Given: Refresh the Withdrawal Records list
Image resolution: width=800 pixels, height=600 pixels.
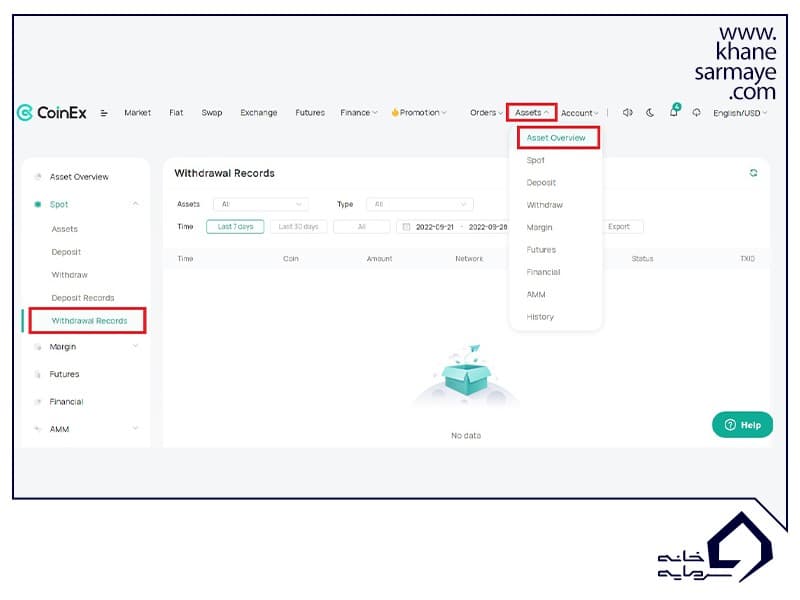Looking at the screenshot, I should point(754,173).
